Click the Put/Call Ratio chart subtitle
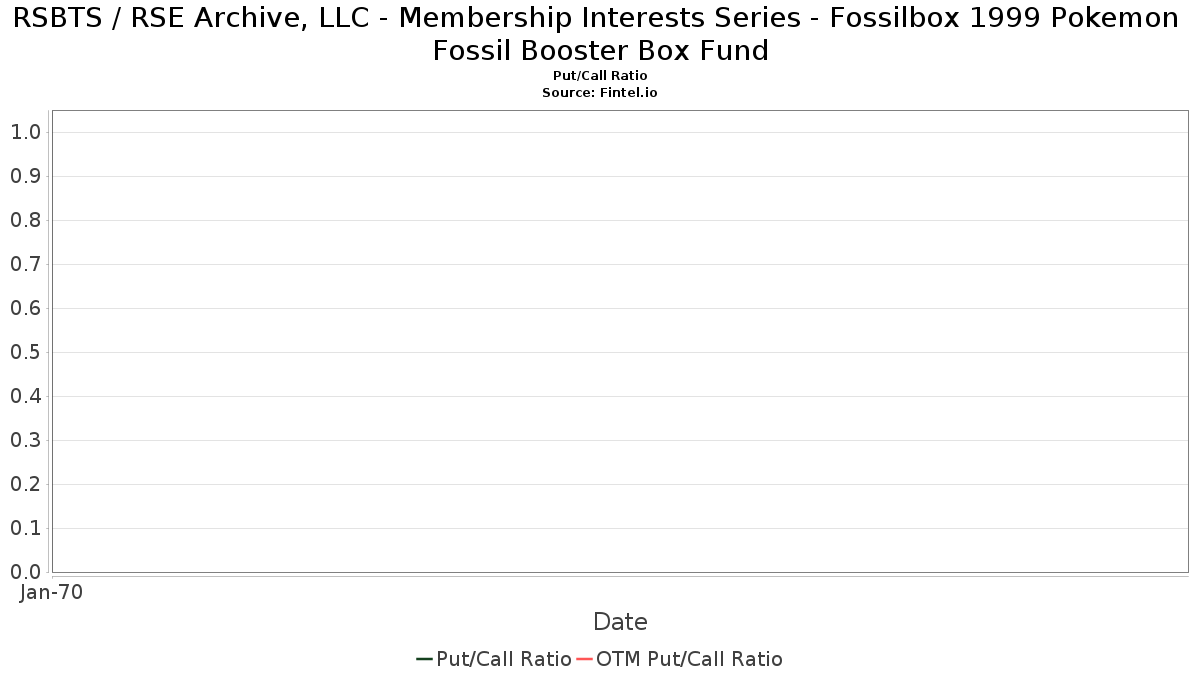1200x675 pixels. tap(600, 76)
